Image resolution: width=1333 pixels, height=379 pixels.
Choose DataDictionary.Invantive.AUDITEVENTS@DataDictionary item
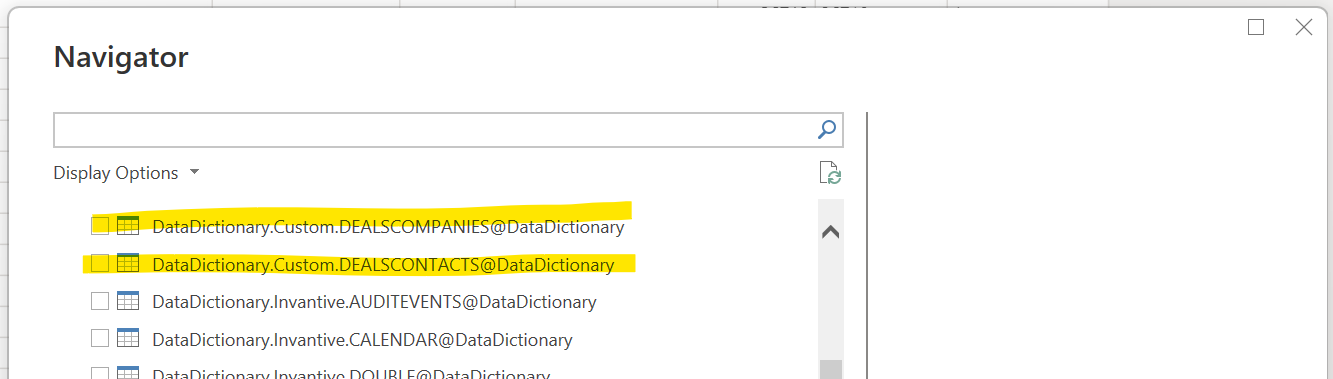click(374, 302)
